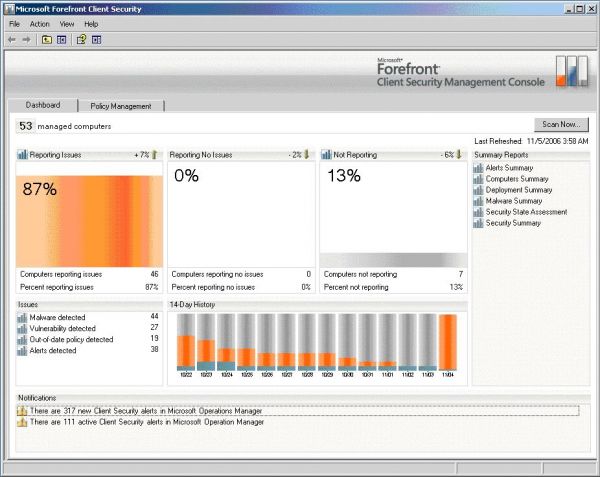Click the '53 managed computers' count

(26, 126)
